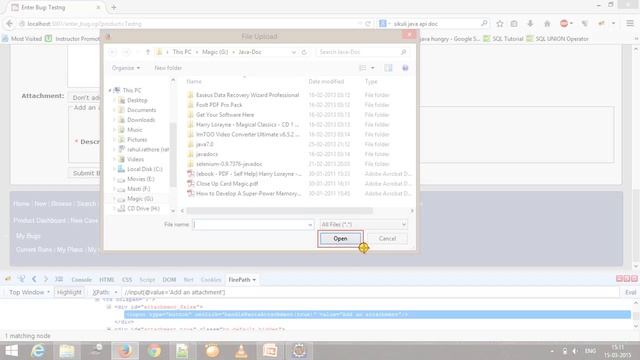640x360 pixels.
Task: Select Videos in the navigation tree
Action: point(135,159)
